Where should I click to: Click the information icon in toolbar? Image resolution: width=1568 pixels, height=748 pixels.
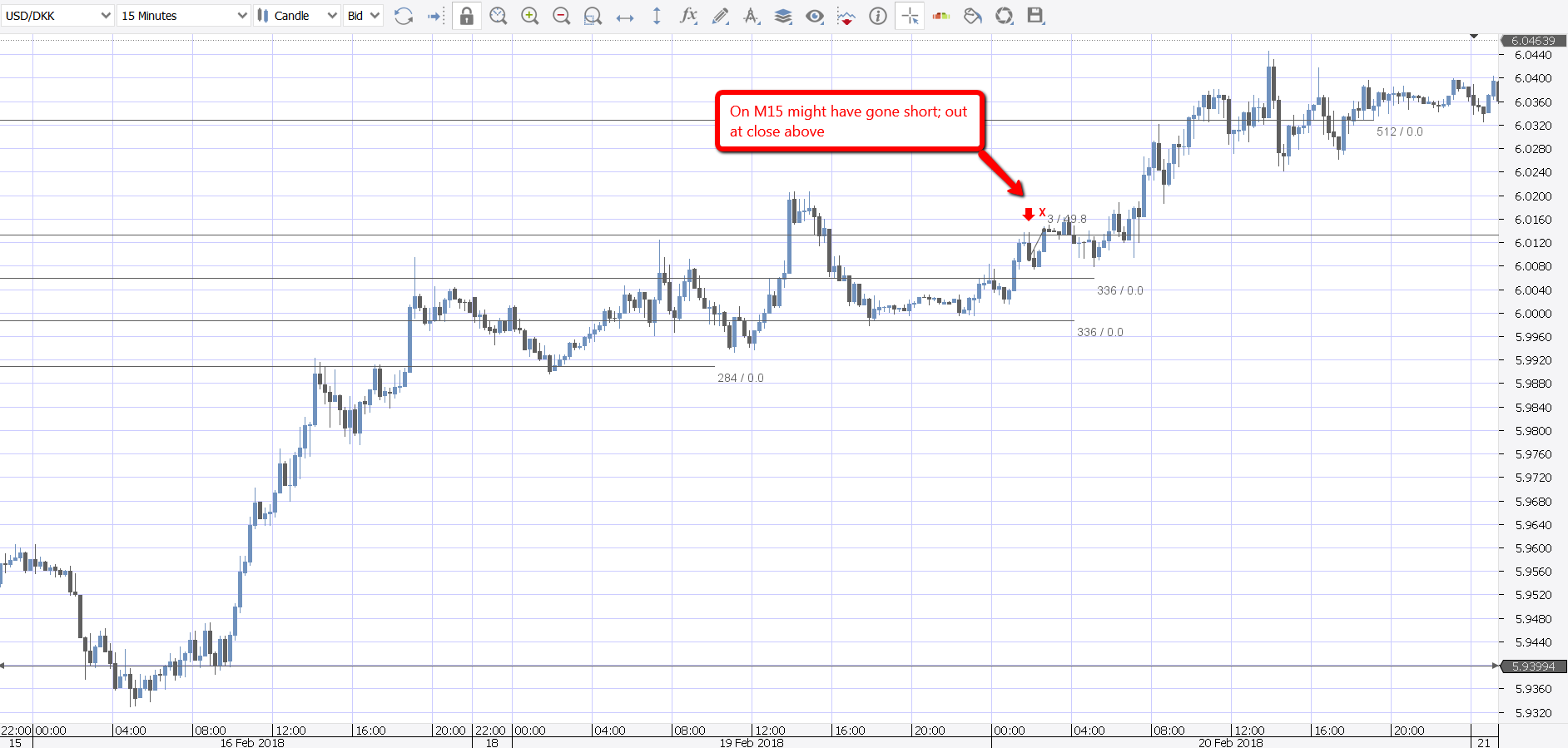click(x=878, y=16)
